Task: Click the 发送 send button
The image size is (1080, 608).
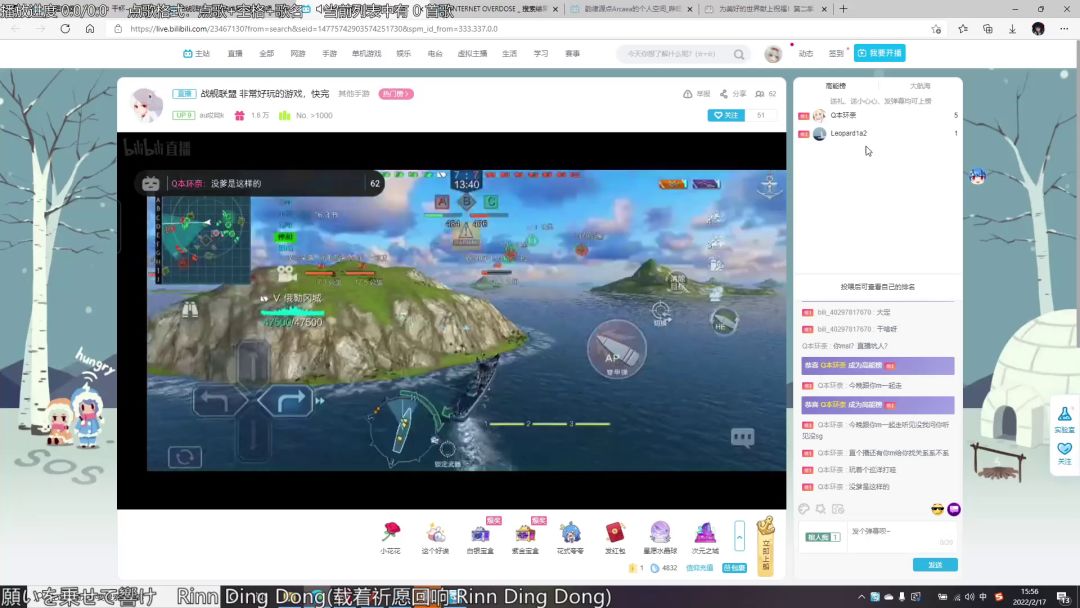Action: point(935,565)
